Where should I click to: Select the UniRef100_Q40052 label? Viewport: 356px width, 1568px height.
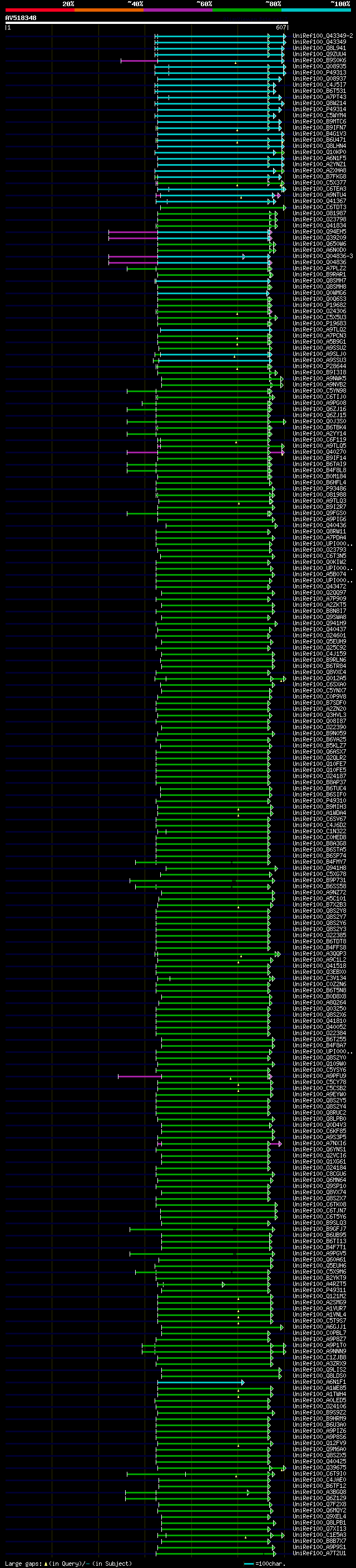[x=319, y=1027]
